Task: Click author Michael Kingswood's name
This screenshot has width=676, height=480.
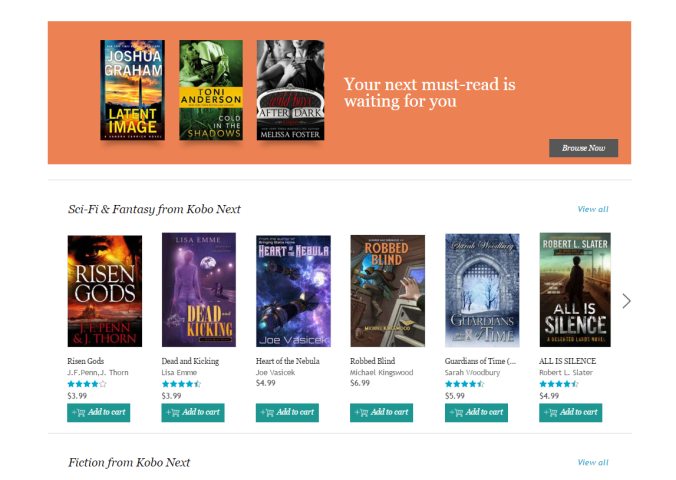Action: (381, 372)
